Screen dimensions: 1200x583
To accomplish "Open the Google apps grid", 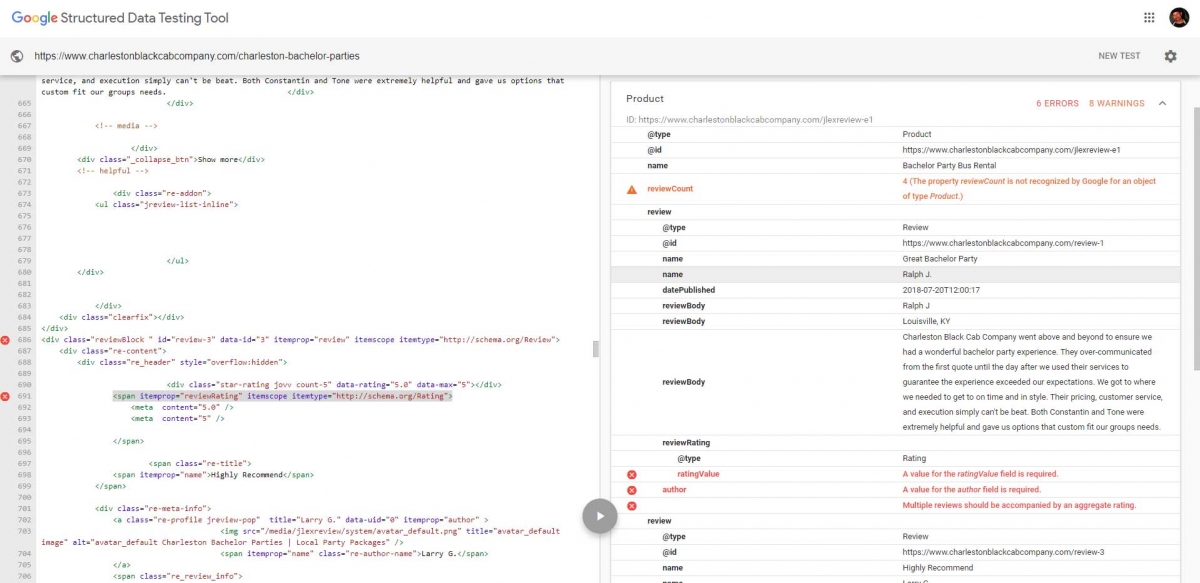I will 1149,18.
